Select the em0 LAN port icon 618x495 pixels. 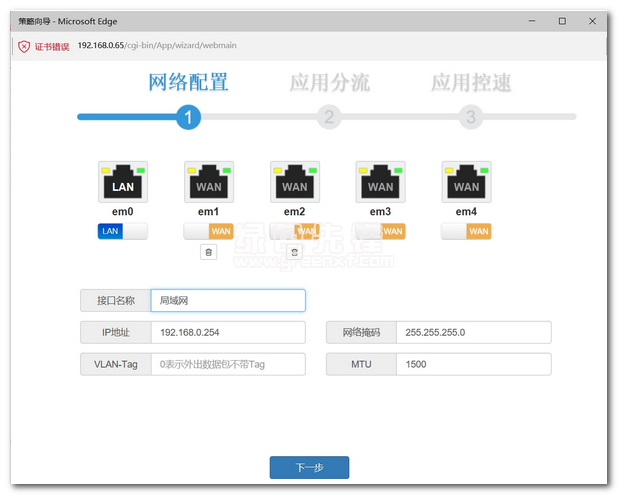[x=123, y=182]
